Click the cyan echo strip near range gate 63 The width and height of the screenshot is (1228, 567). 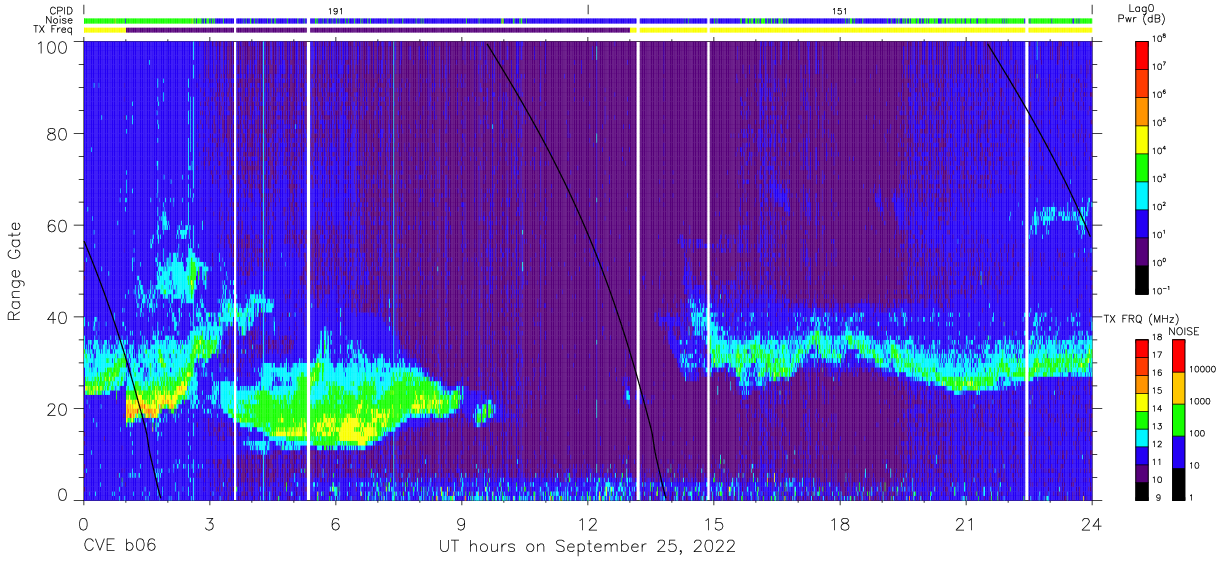click(1060, 213)
